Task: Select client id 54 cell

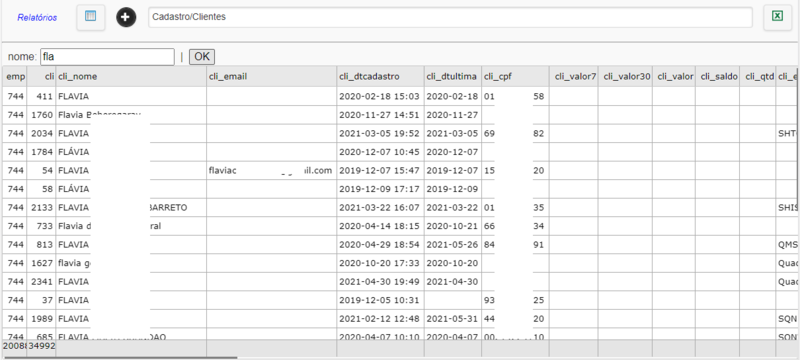Action: [41, 170]
